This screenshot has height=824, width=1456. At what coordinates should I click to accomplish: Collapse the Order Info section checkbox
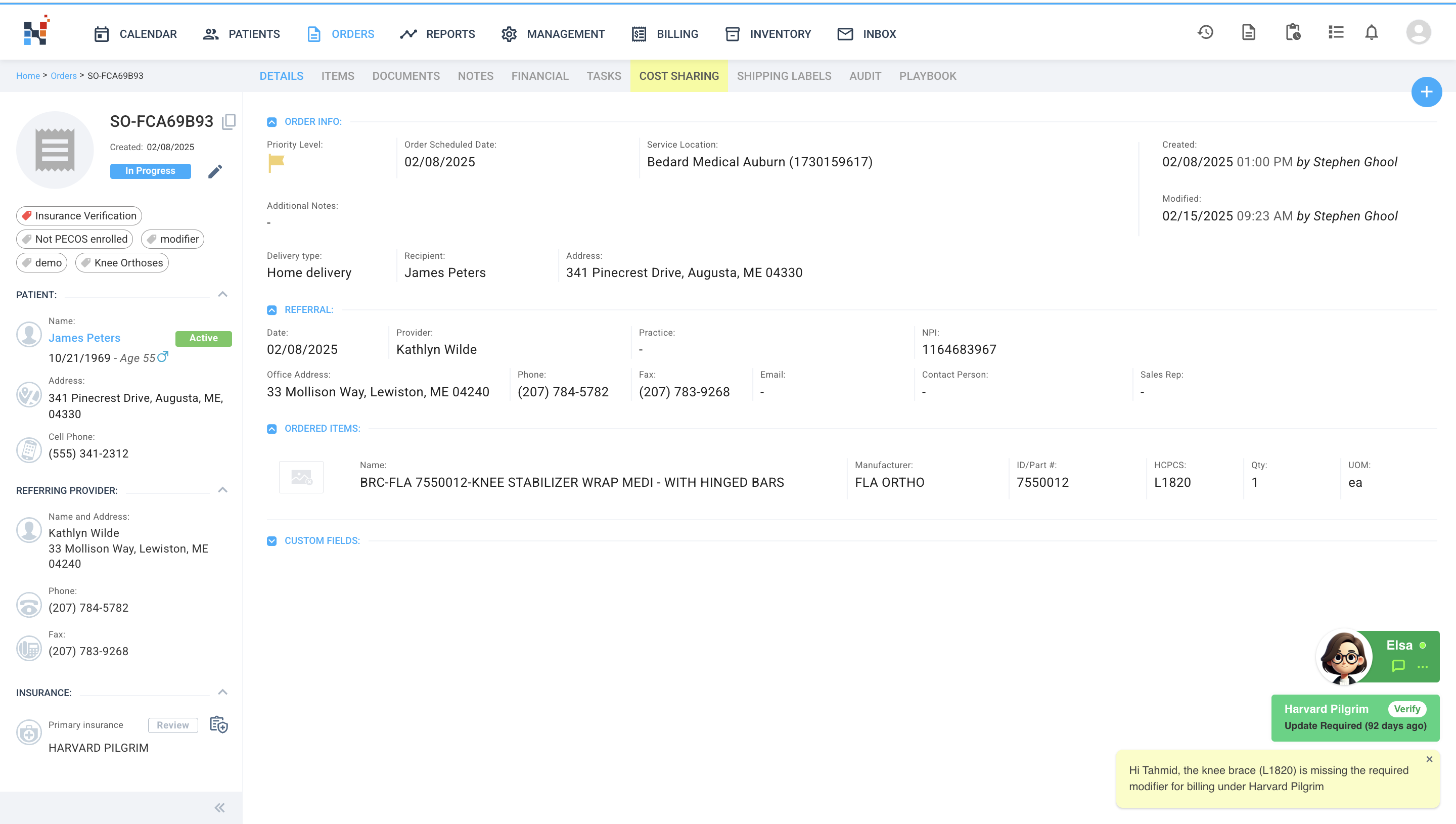271,122
